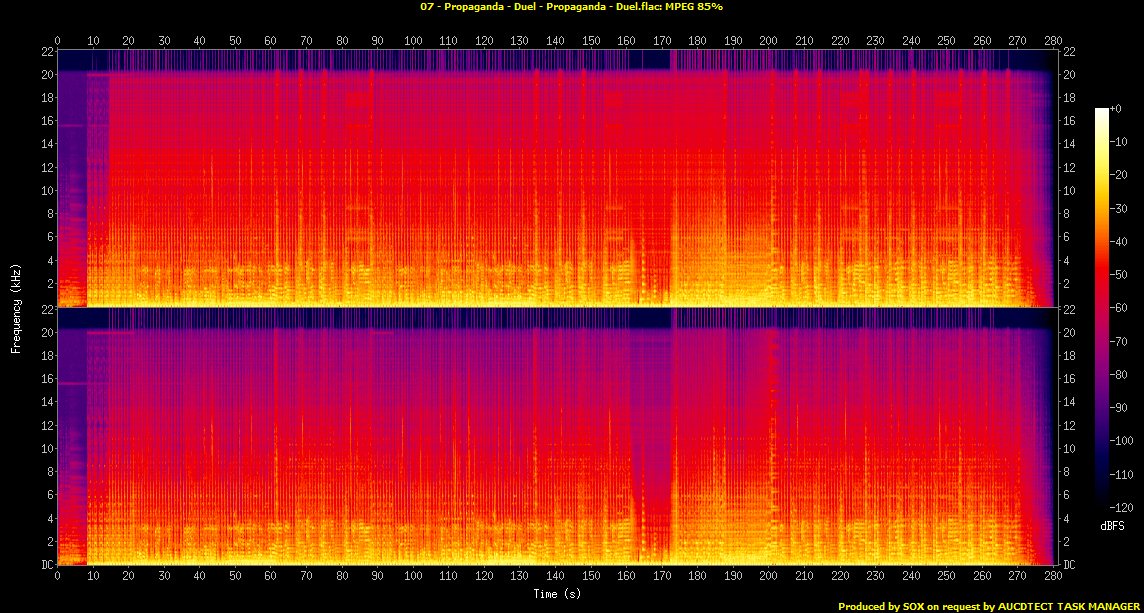The image size is (1144, 613).
Task: Select the 150 mark on the bottom time axis
Action: (591, 576)
